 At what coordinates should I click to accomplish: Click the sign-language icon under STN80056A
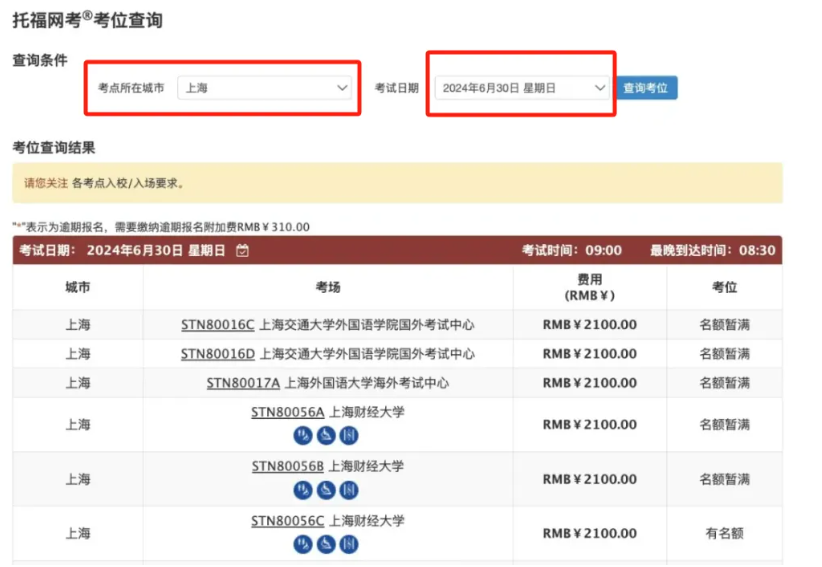coord(302,435)
